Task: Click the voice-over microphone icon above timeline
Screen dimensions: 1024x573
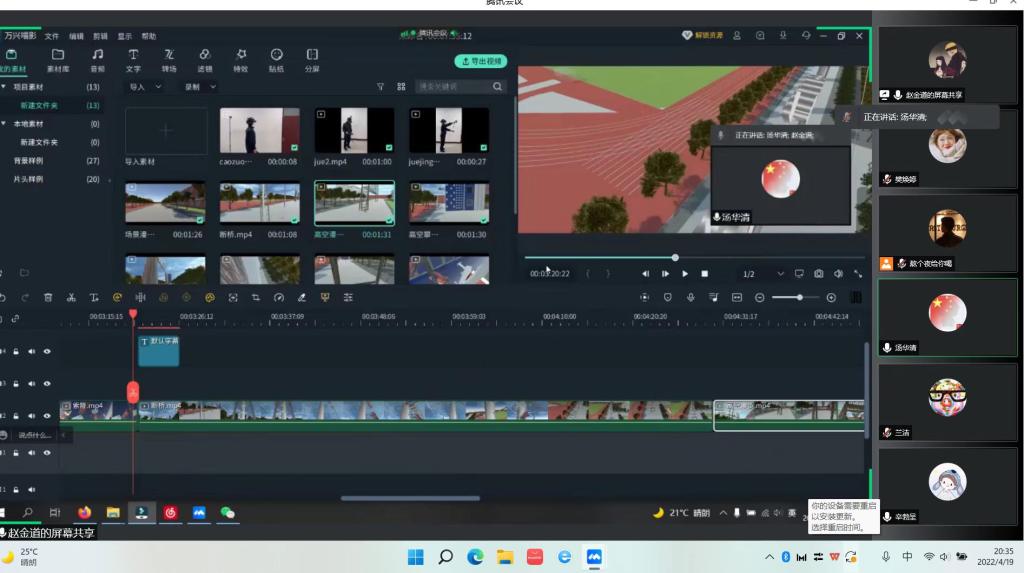Action: (690, 297)
